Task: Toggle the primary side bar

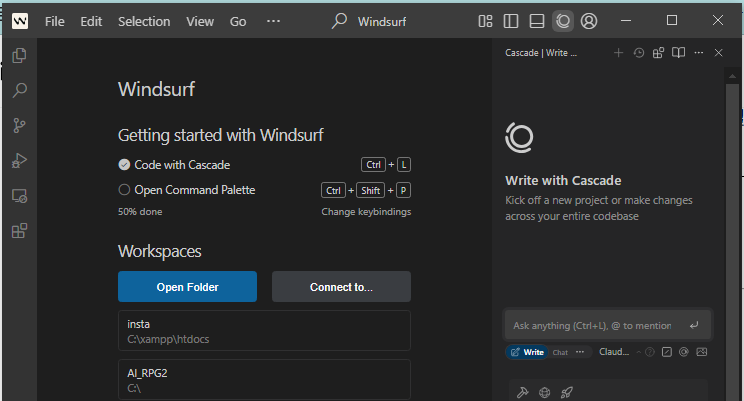Action: (x=511, y=21)
